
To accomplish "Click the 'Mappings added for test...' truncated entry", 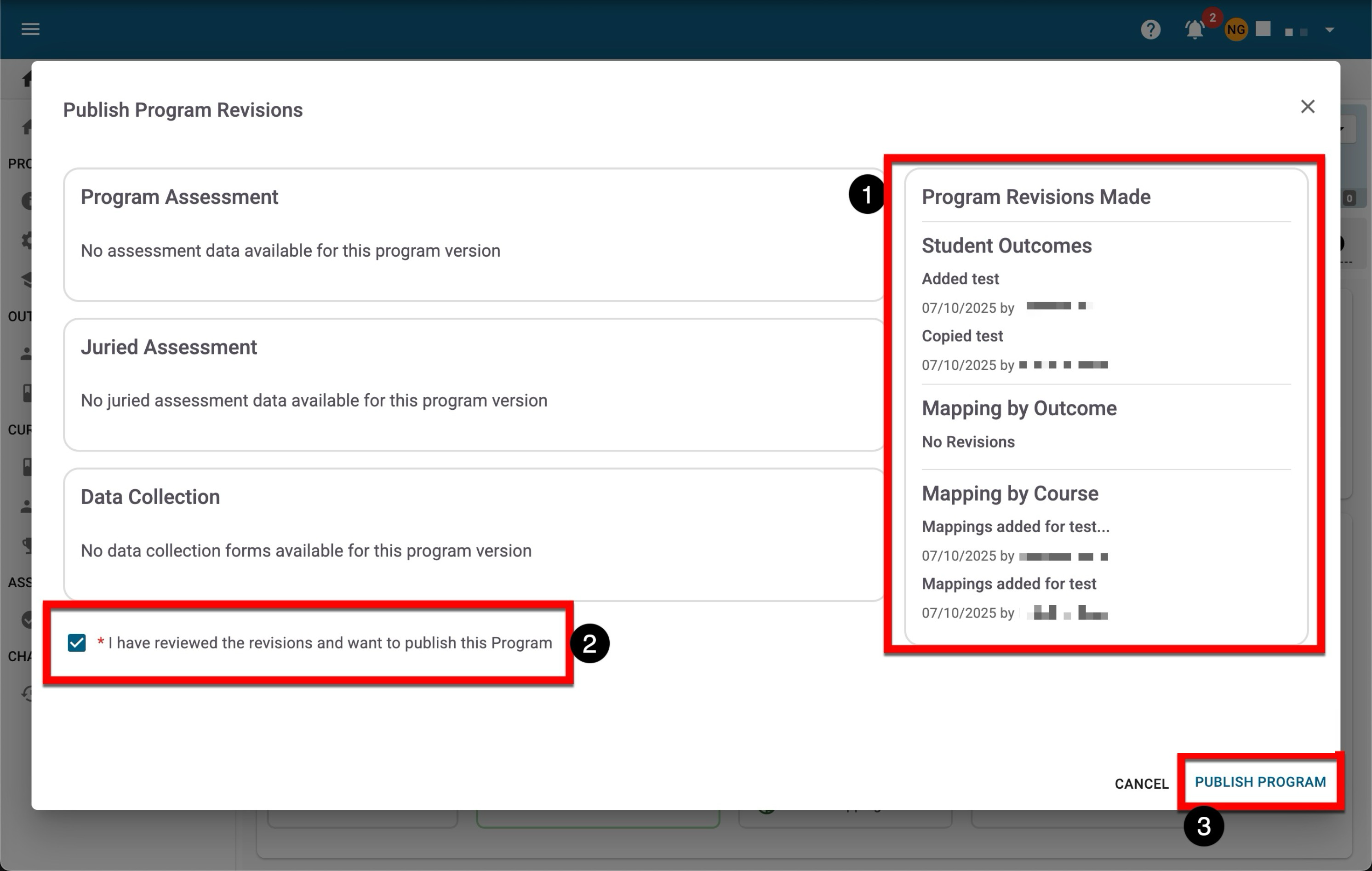I will 1015,527.
